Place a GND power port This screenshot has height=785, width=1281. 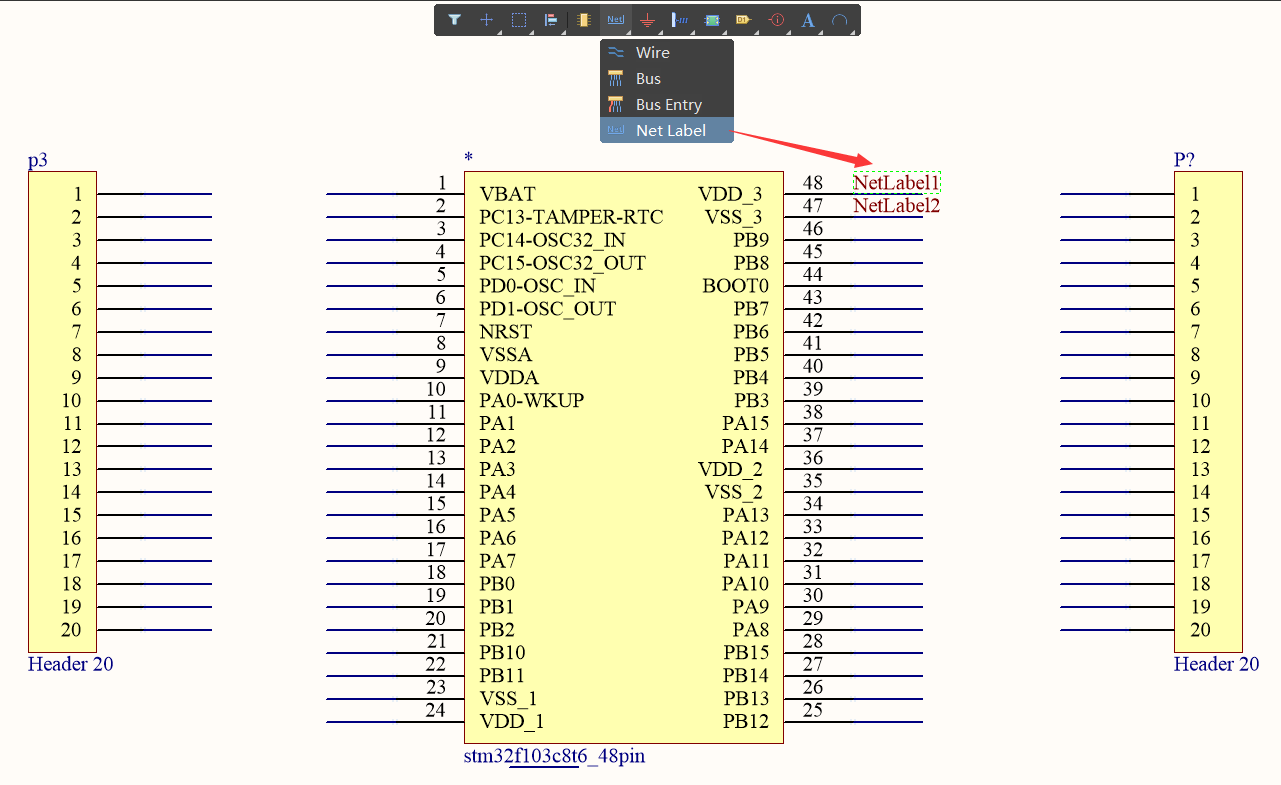[648, 20]
